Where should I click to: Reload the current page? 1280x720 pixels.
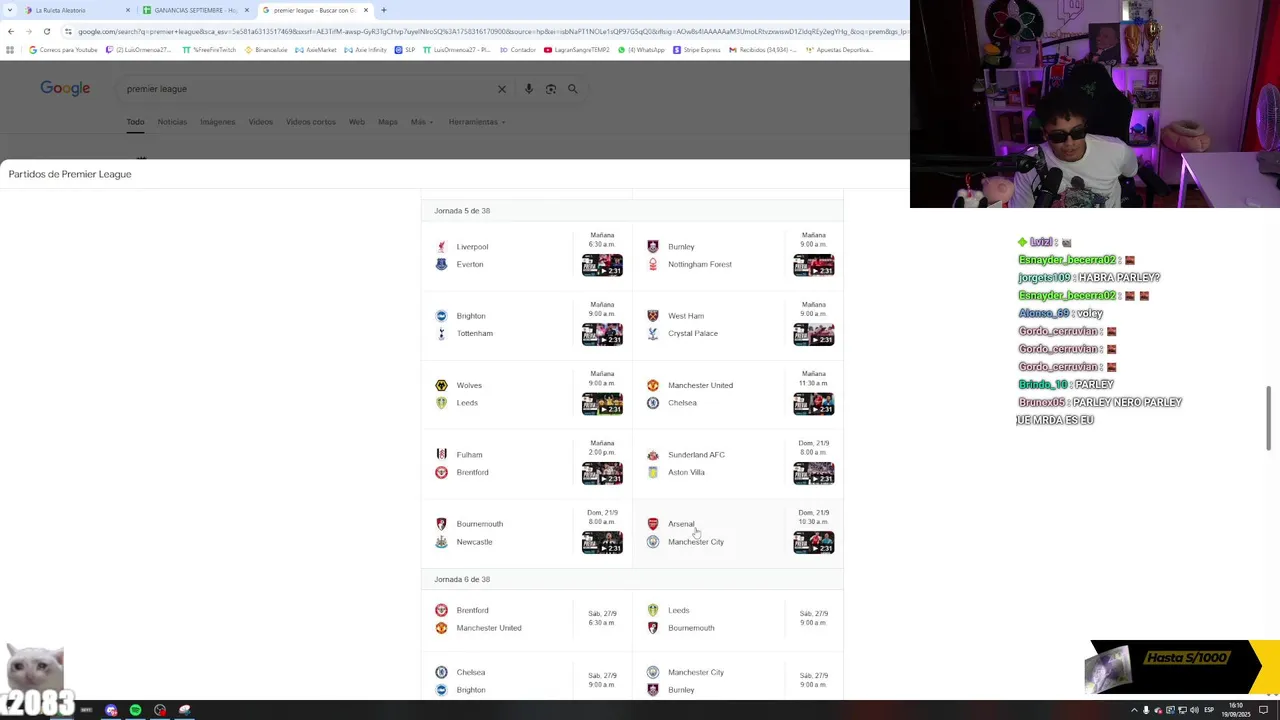coord(46,31)
